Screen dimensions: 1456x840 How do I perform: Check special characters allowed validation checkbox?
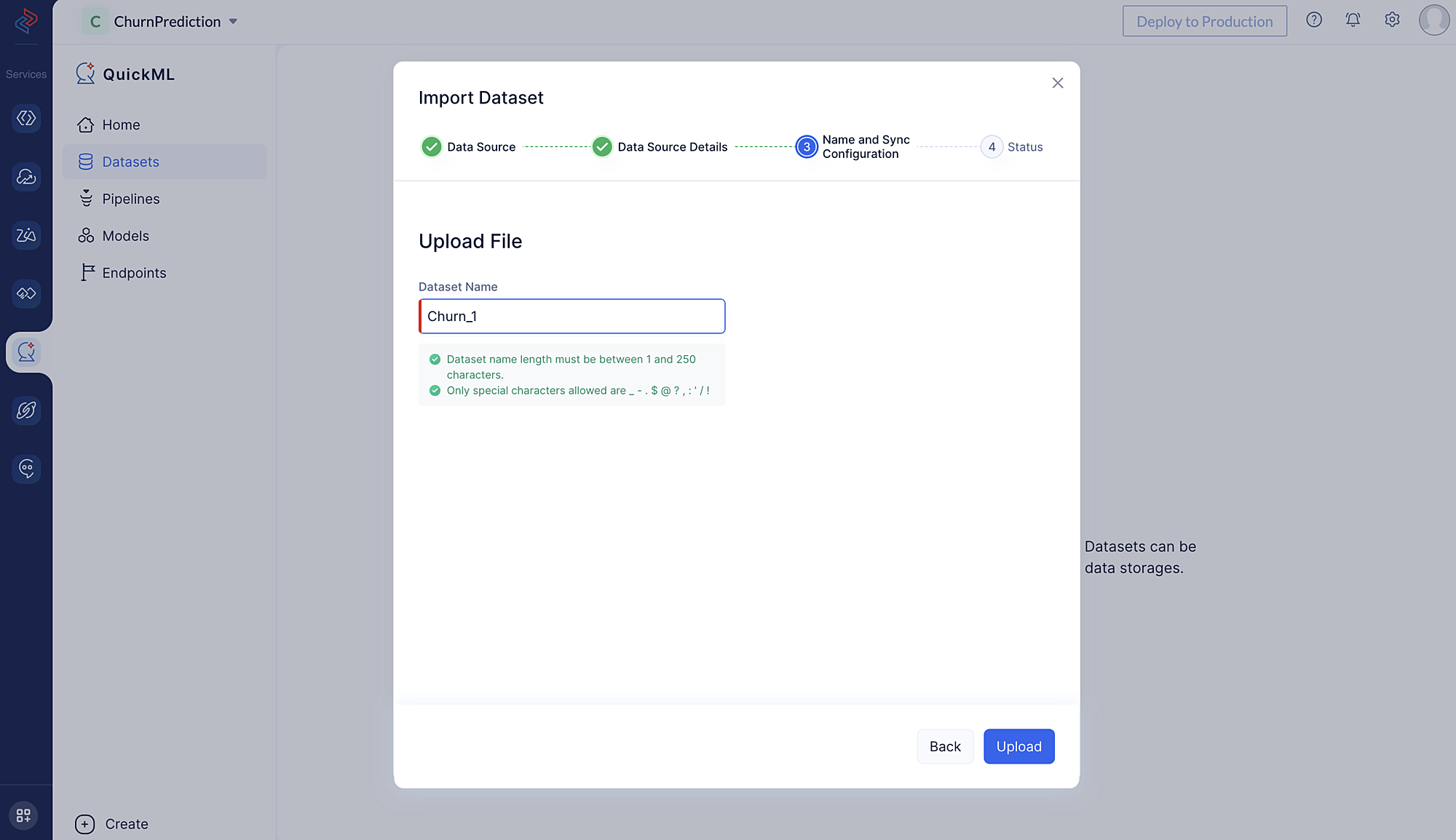(434, 390)
